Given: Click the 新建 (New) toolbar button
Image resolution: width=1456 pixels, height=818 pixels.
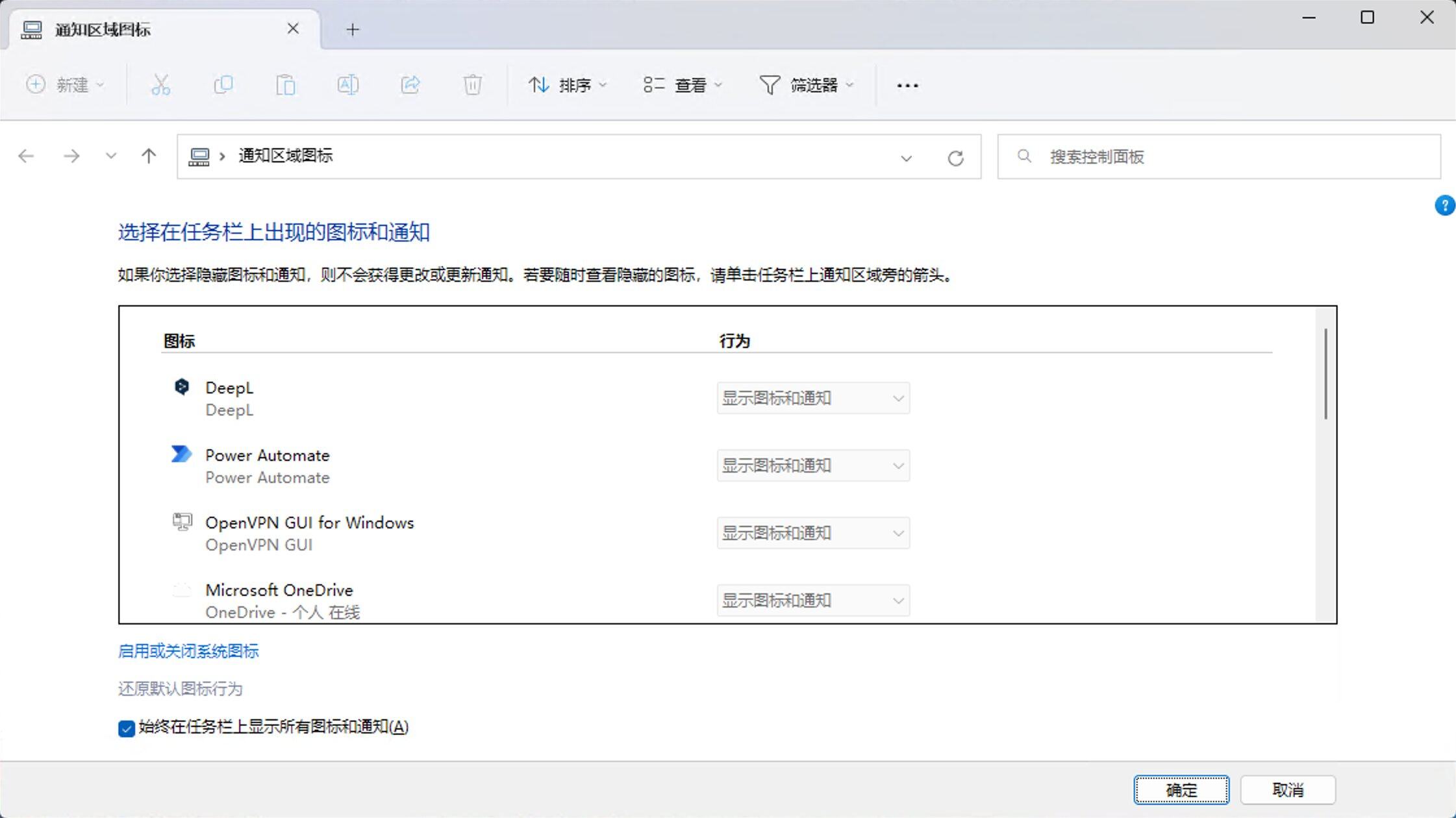Looking at the screenshot, I should click(x=65, y=85).
